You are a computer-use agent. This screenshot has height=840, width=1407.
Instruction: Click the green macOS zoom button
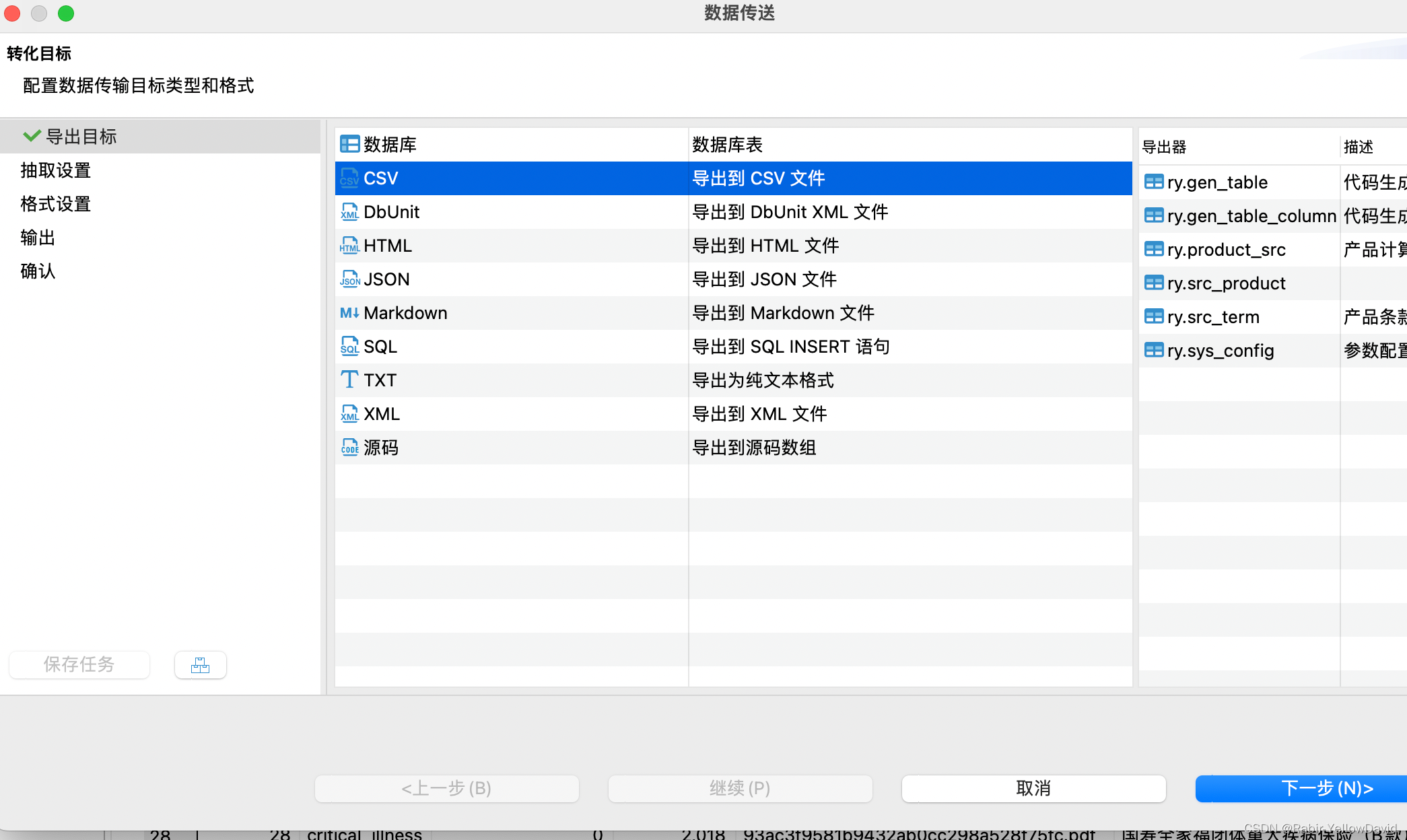[66, 13]
